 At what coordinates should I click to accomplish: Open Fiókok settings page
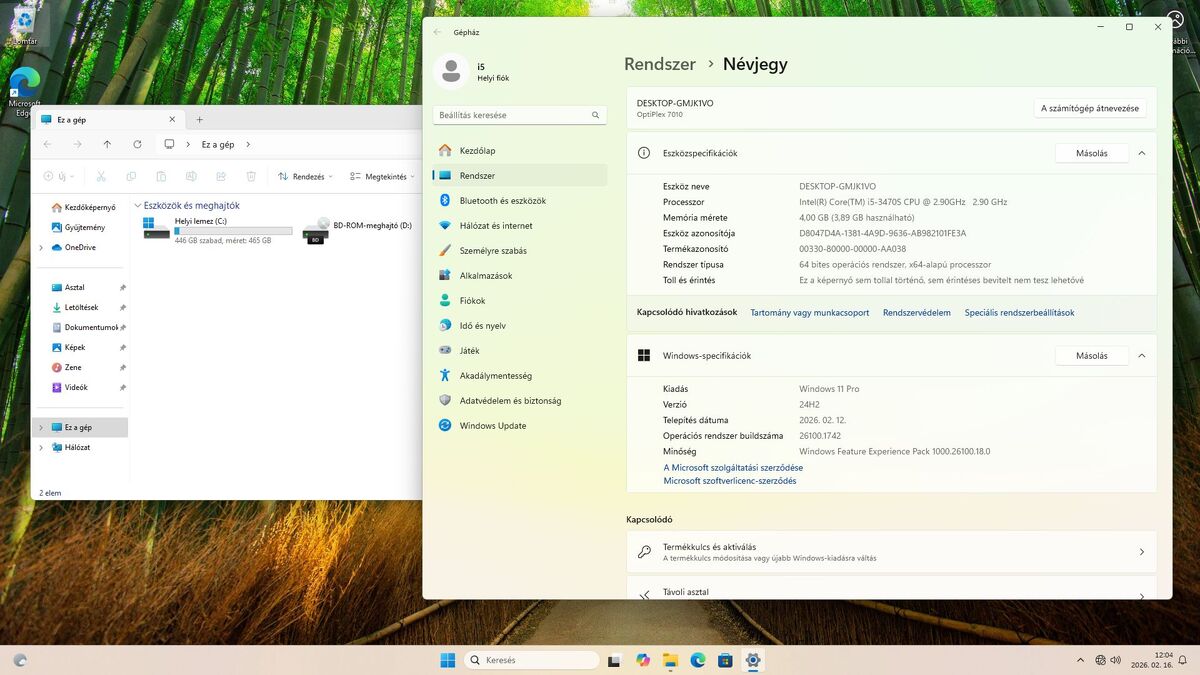[x=519, y=300]
